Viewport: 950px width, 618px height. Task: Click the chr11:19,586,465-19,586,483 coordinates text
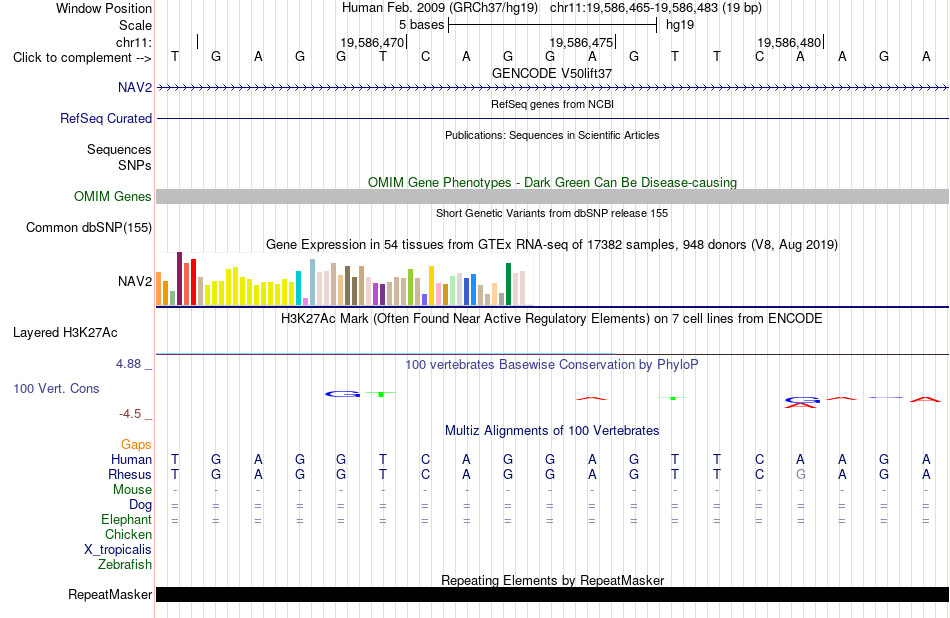pos(656,8)
